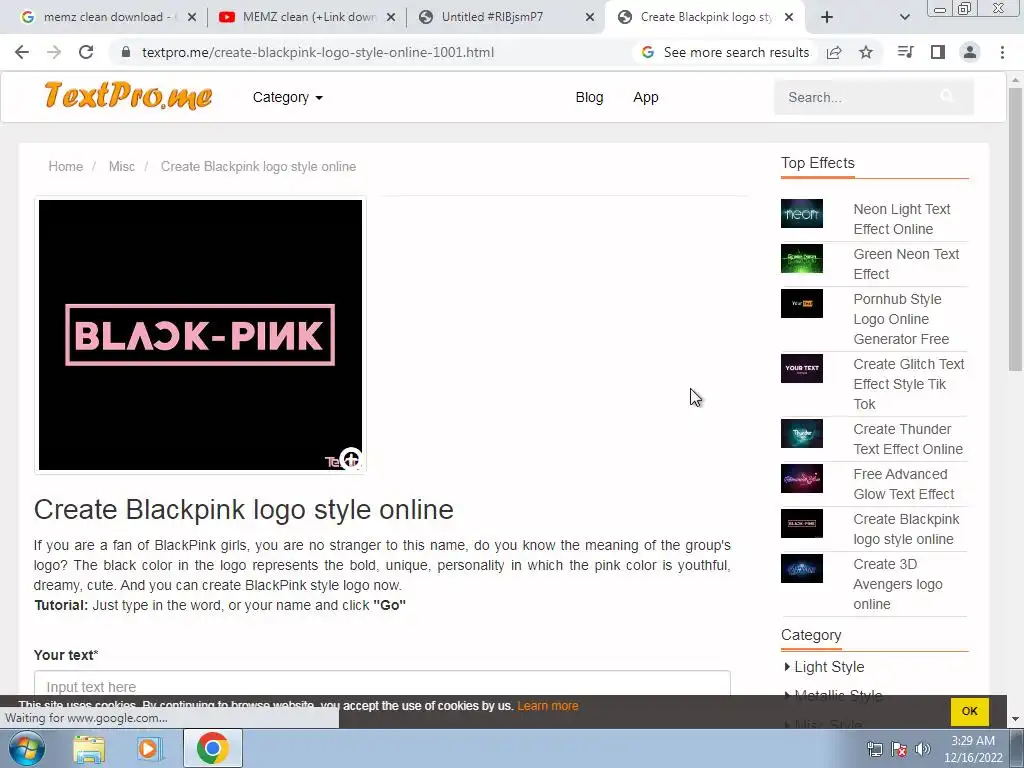Click the network tray icon

coord(874,749)
